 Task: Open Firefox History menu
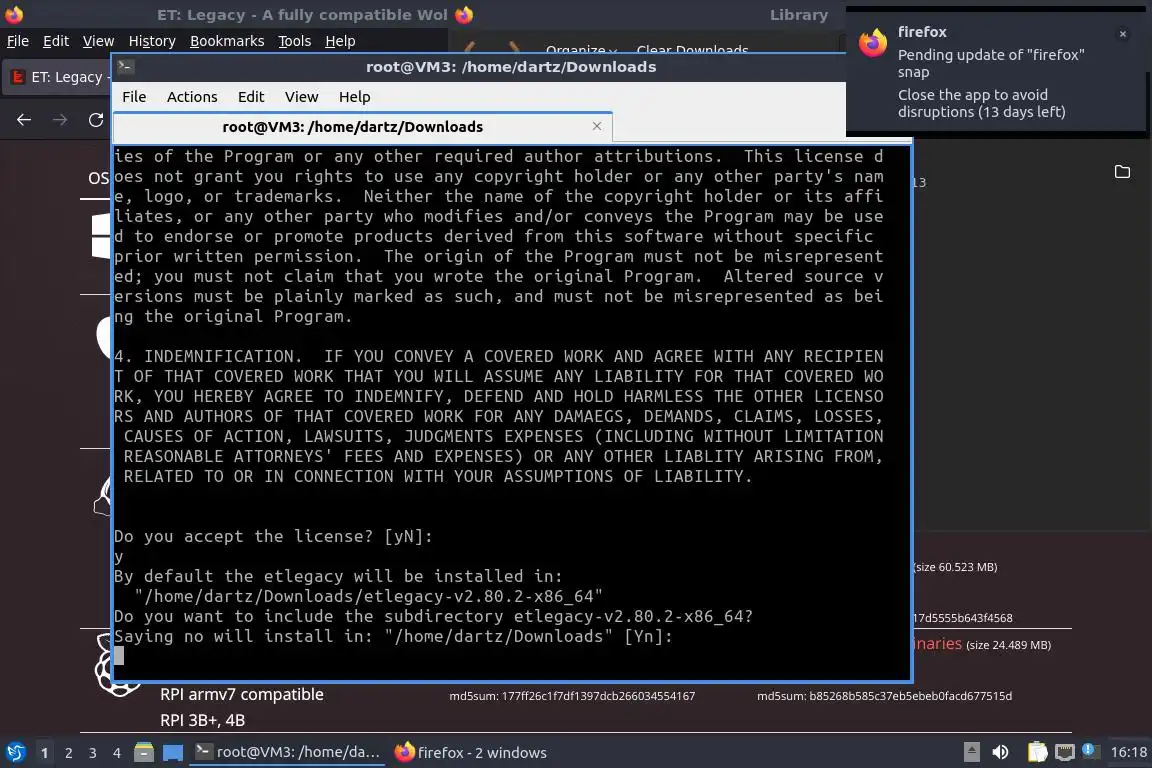[152, 41]
